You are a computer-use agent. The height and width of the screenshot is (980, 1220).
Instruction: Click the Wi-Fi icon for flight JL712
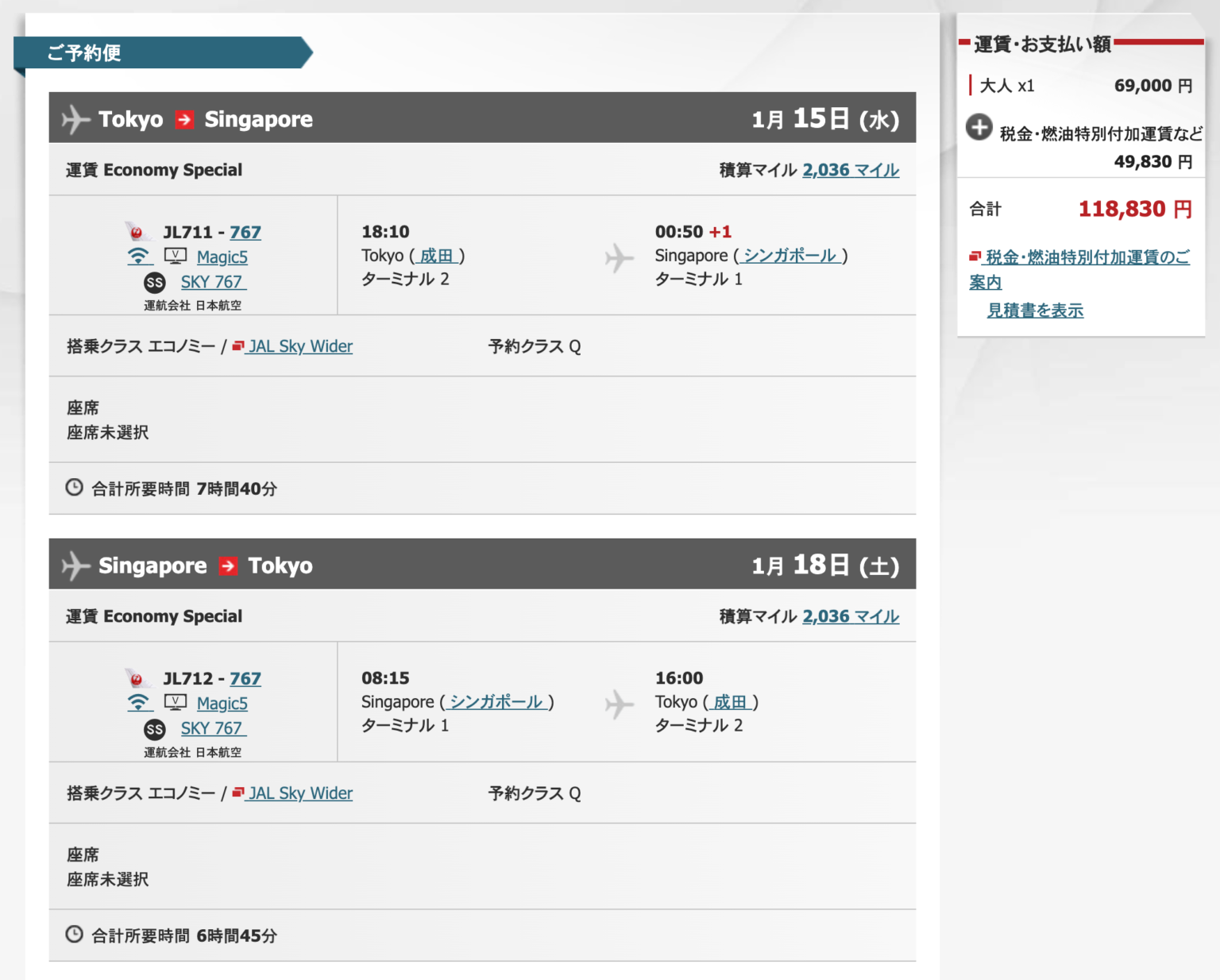139,703
